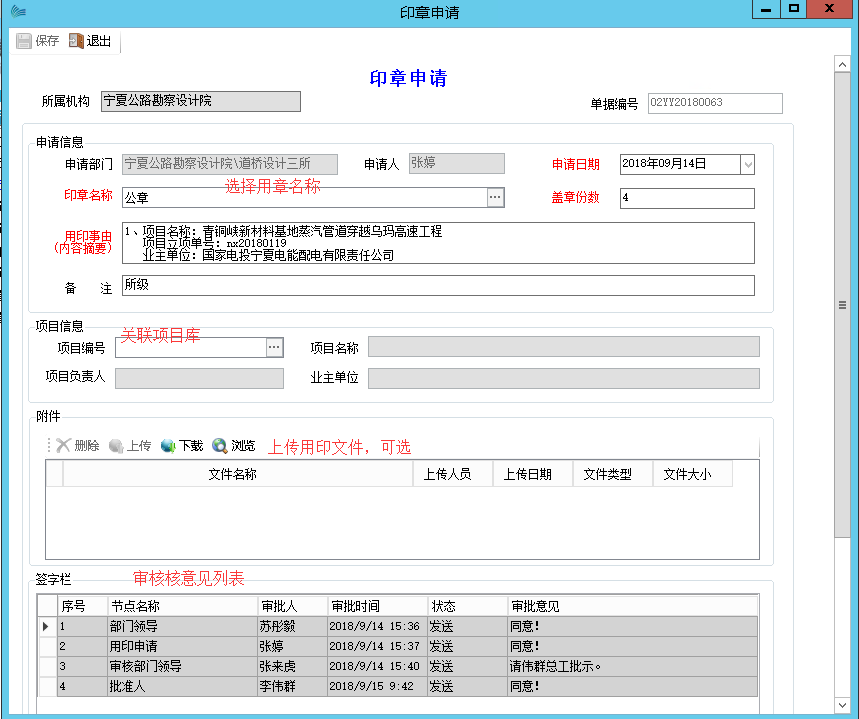Click the 保存 save toolbar icon

point(24,41)
